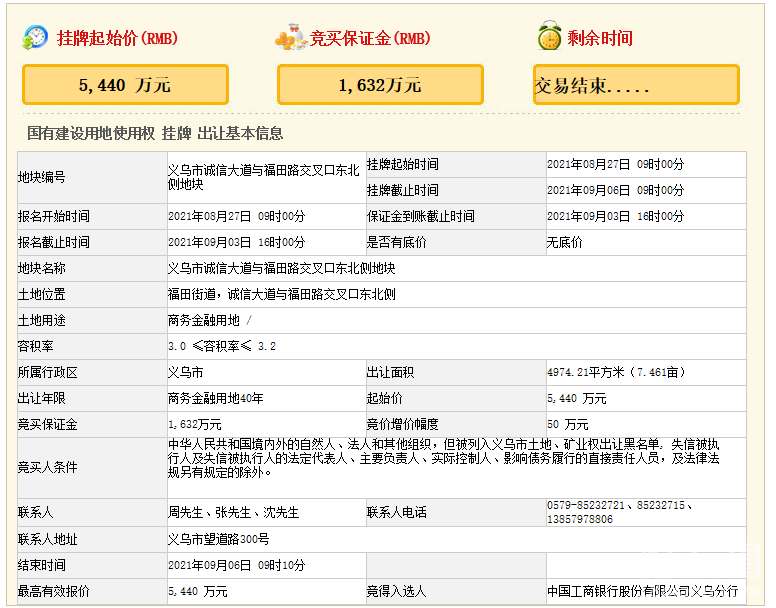This screenshot has height=608, width=776.
Task: Click the gold coins icon beside 竞买保证金
Action: (290, 39)
